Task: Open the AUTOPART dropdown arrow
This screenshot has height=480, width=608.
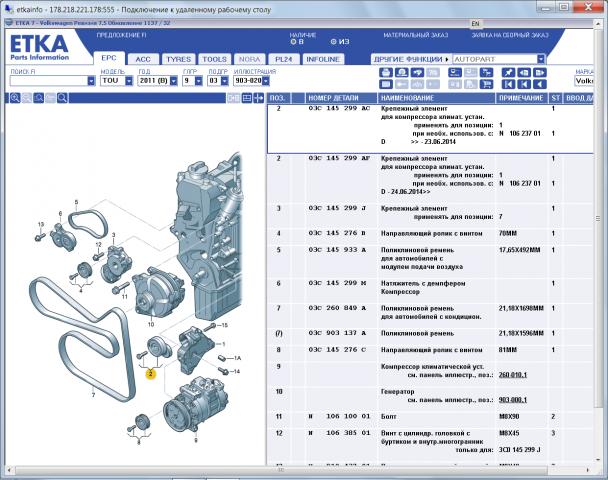Action: tap(541, 59)
